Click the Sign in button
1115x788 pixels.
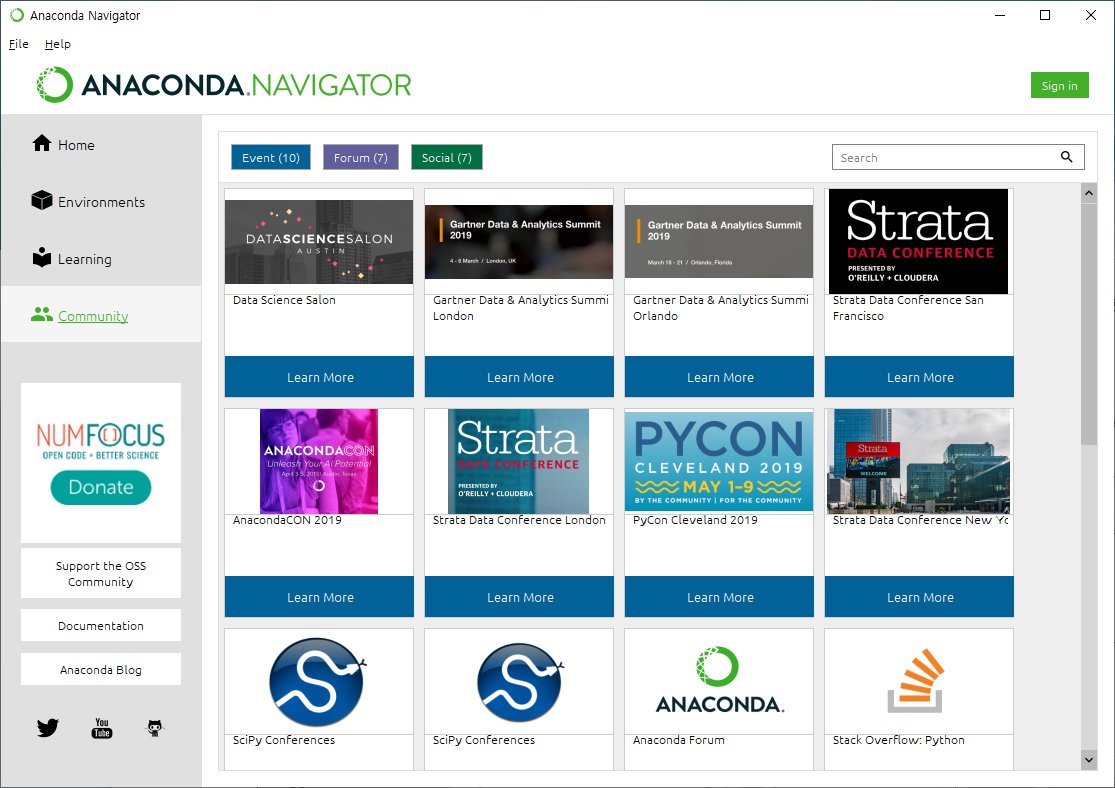click(1060, 85)
